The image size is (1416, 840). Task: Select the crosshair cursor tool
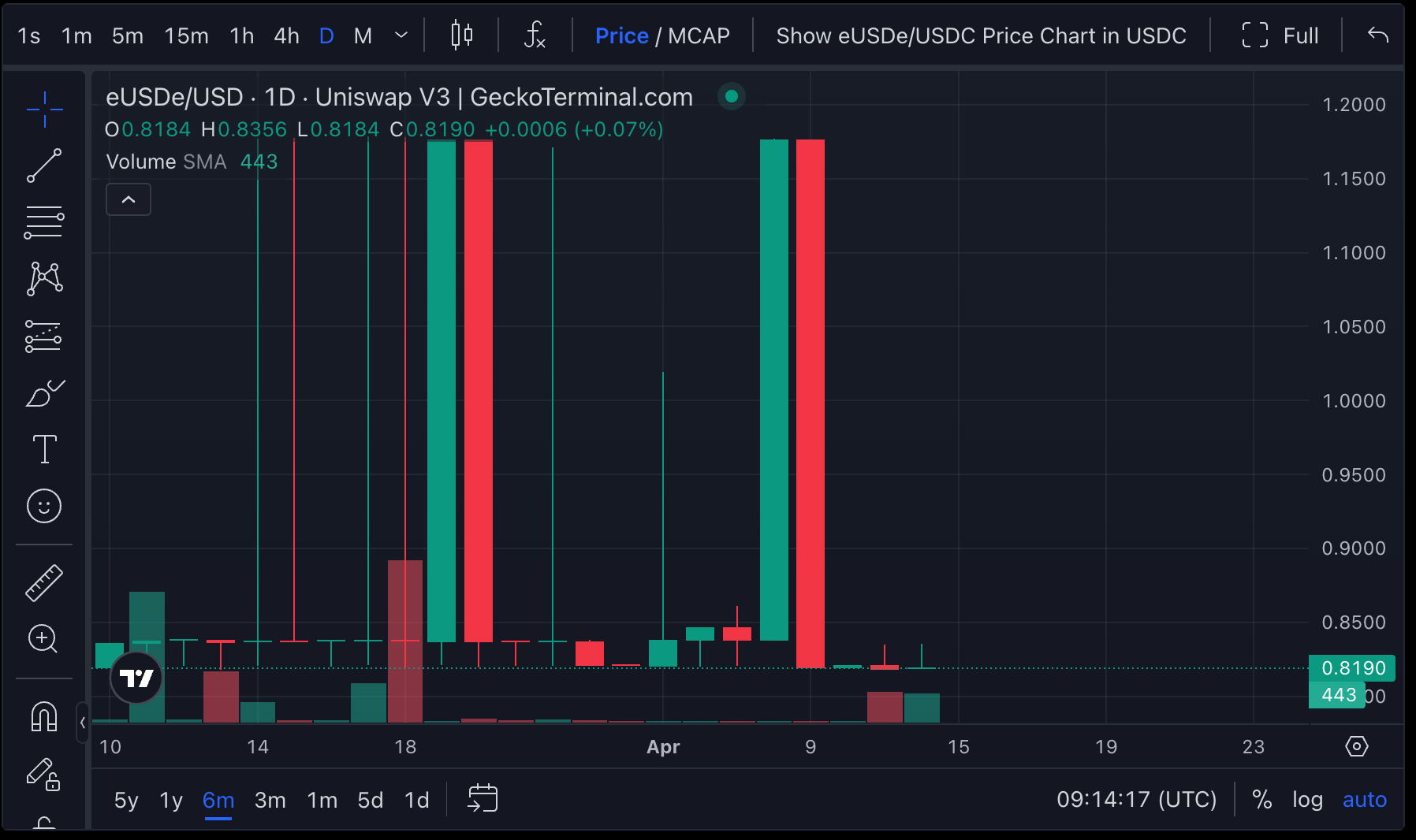pos(44,110)
